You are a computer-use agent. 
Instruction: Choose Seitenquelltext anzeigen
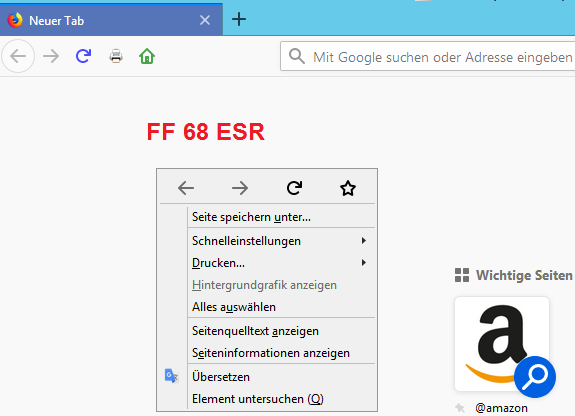(x=281, y=331)
